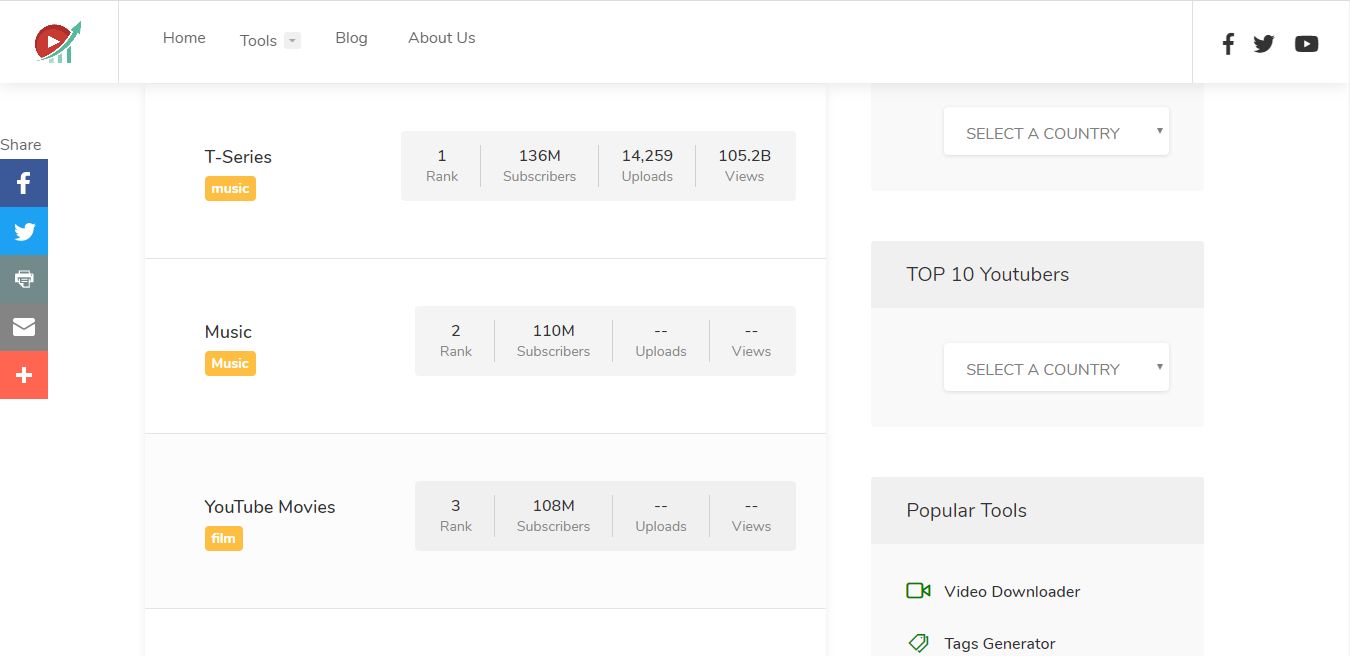
Task: Share the page on Twitter via sidebar
Action: click(x=24, y=231)
